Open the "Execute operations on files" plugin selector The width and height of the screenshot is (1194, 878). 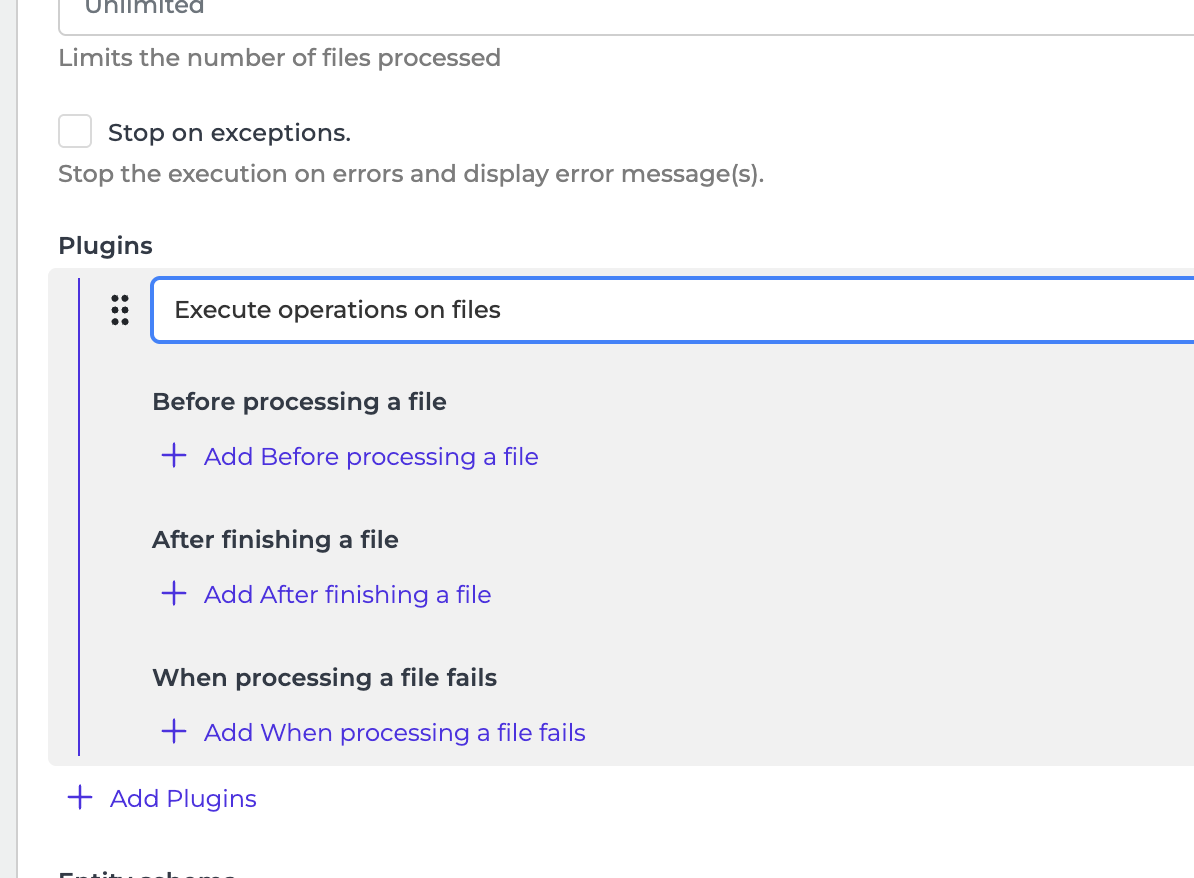click(672, 310)
